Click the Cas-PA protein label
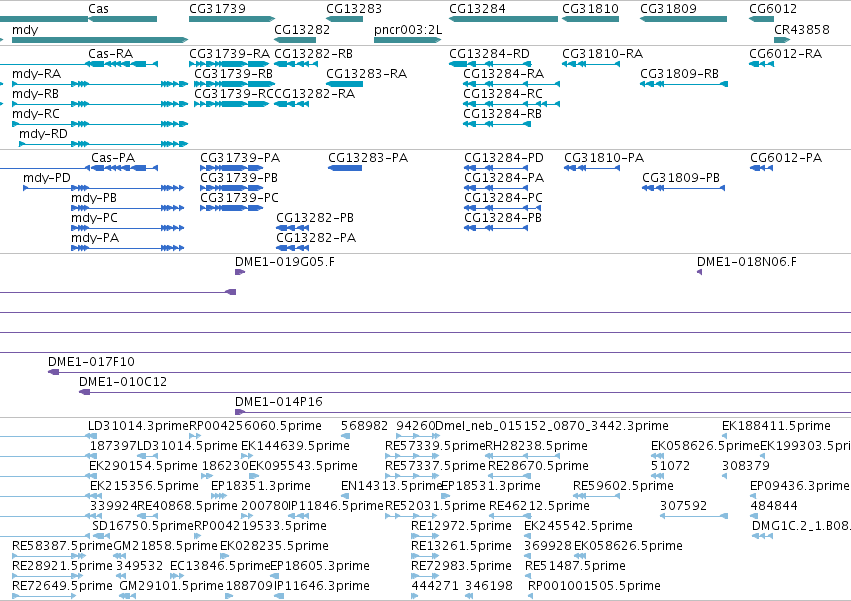 click(113, 158)
